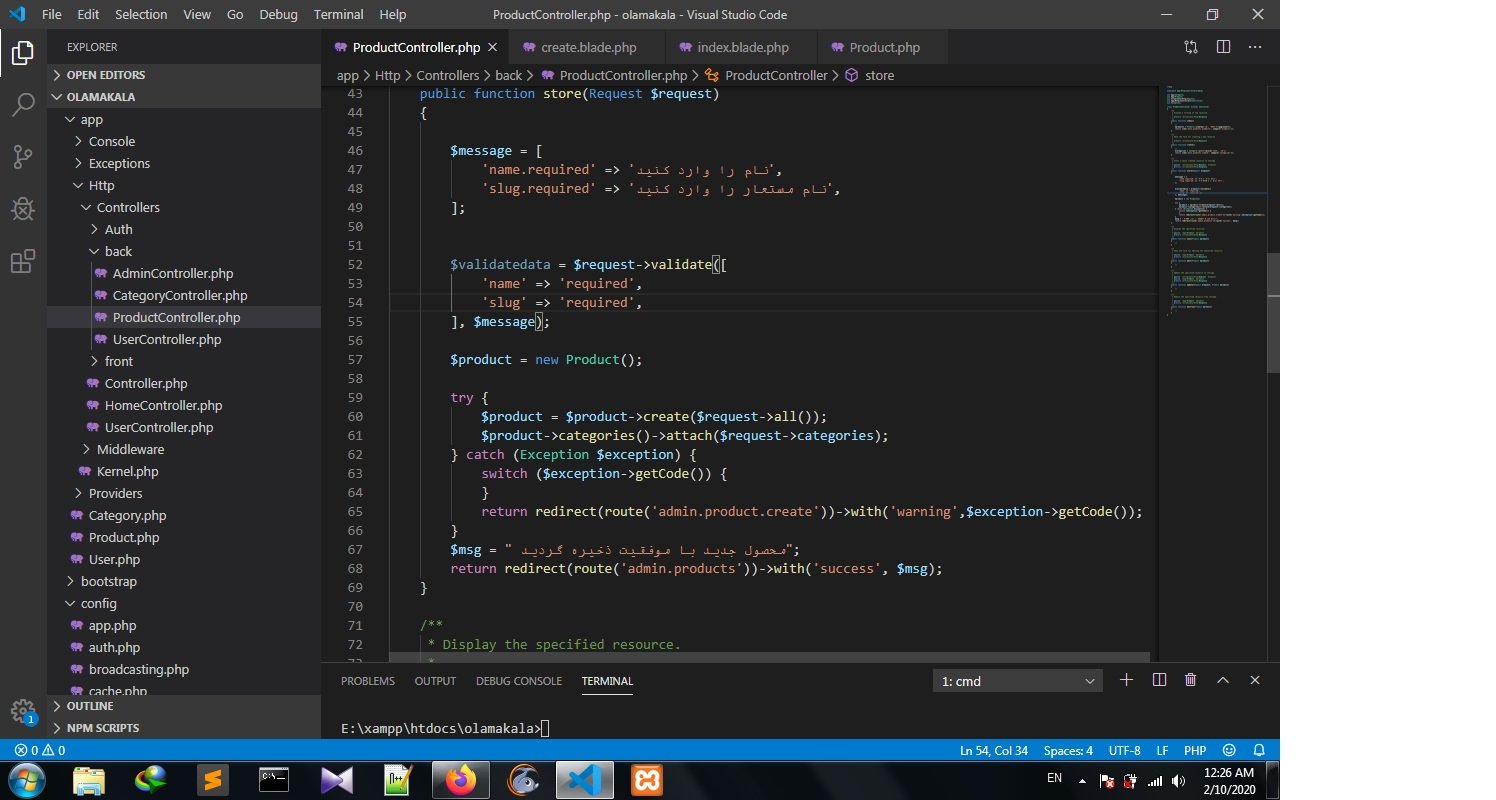Change encoding via UTF-8 status item
The height and width of the screenshot is (800, 1496).
point(1124,750)
